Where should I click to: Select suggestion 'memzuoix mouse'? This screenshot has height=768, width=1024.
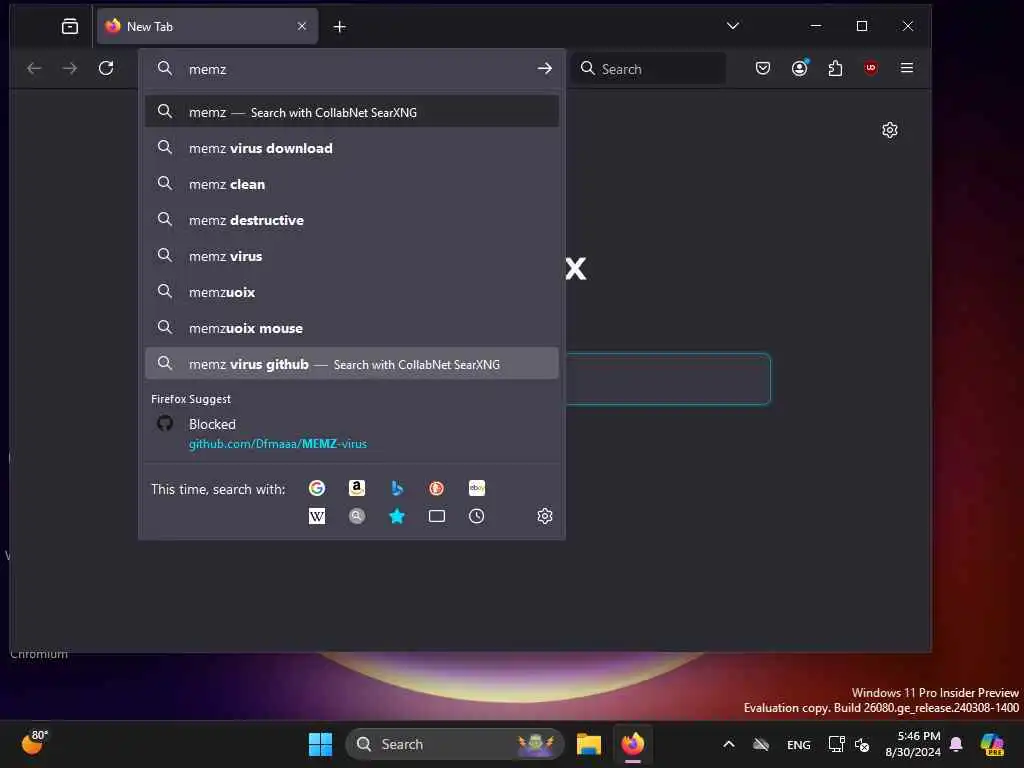point(351,328)
